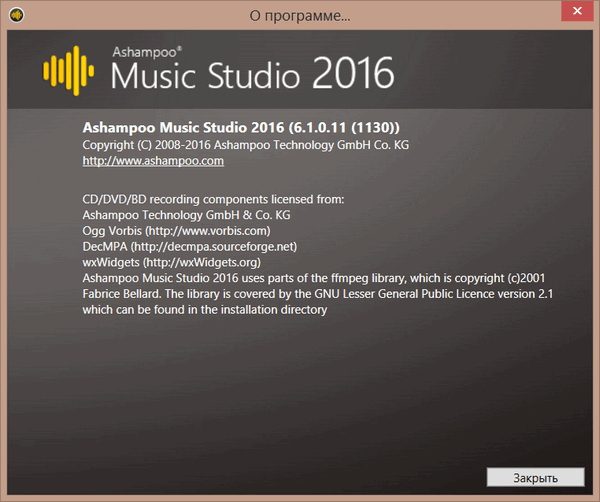Viewport: 600px width, 502px height.
Task: Click "which can be found in the installation directory"
Action: point(205,310)
